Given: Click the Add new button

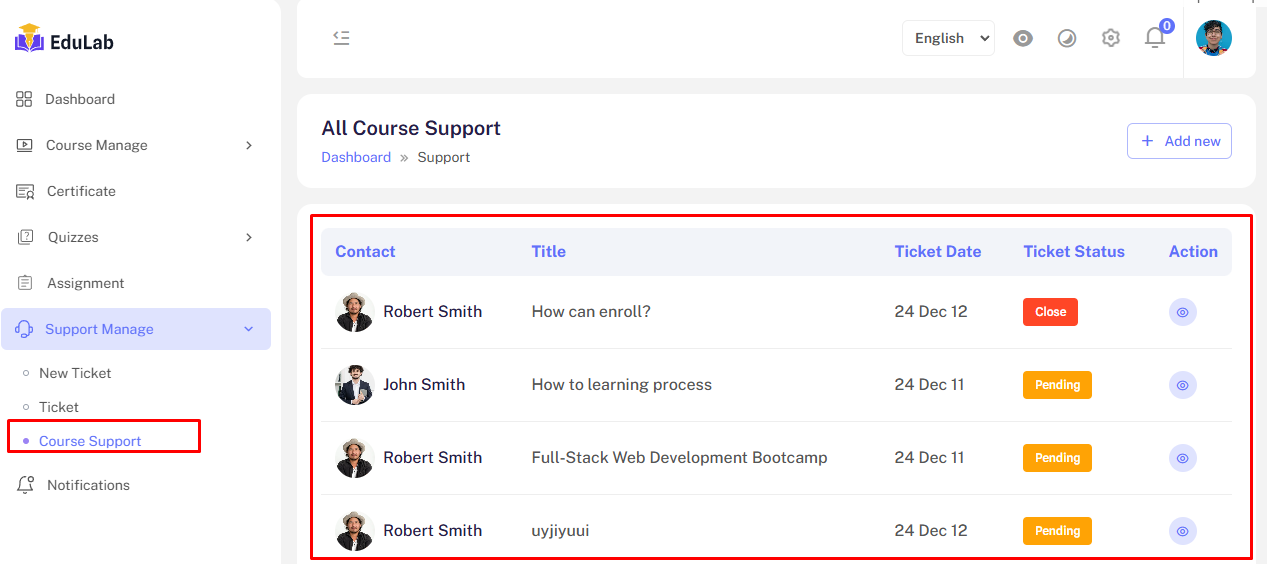Looking at the screenshot, I should tap(1179, 141).
